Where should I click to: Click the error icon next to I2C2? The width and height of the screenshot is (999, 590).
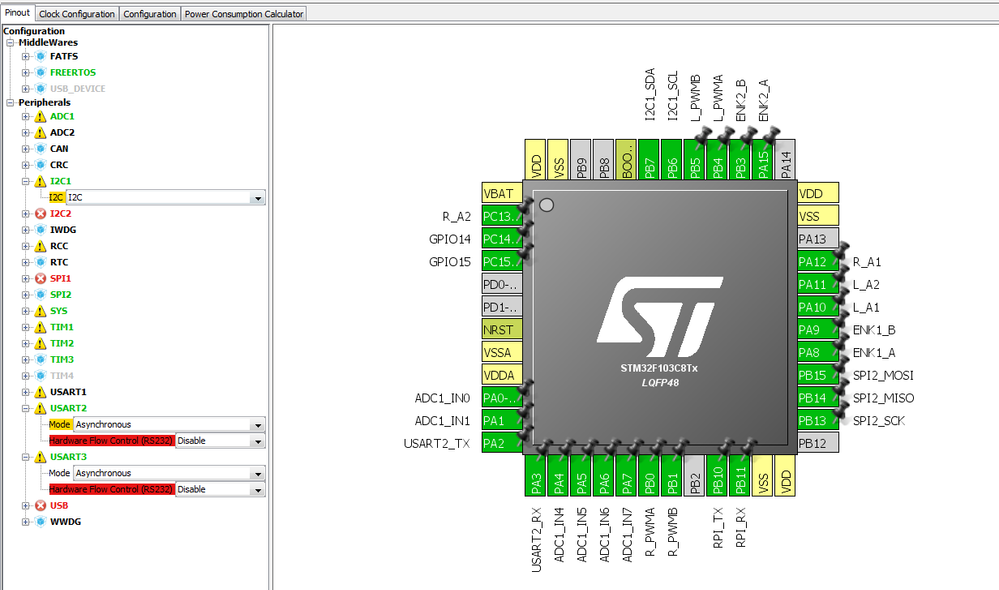point(40,213)
